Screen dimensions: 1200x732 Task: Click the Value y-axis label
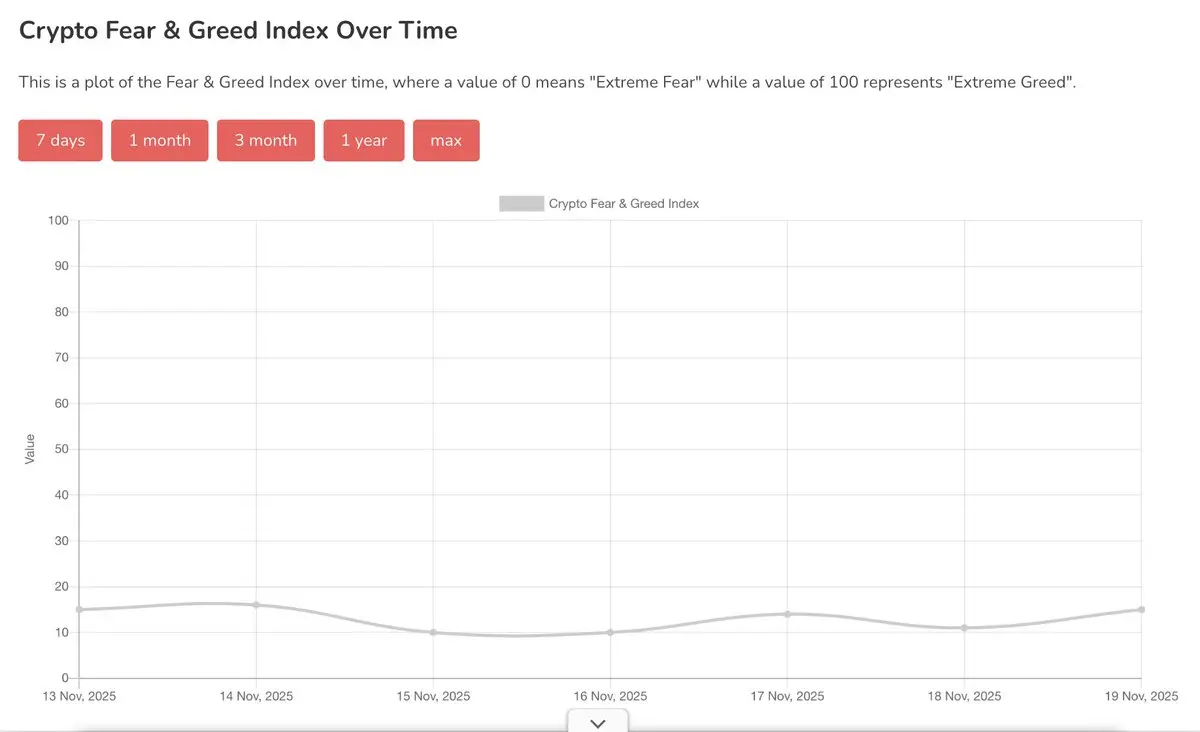[29, 449]
